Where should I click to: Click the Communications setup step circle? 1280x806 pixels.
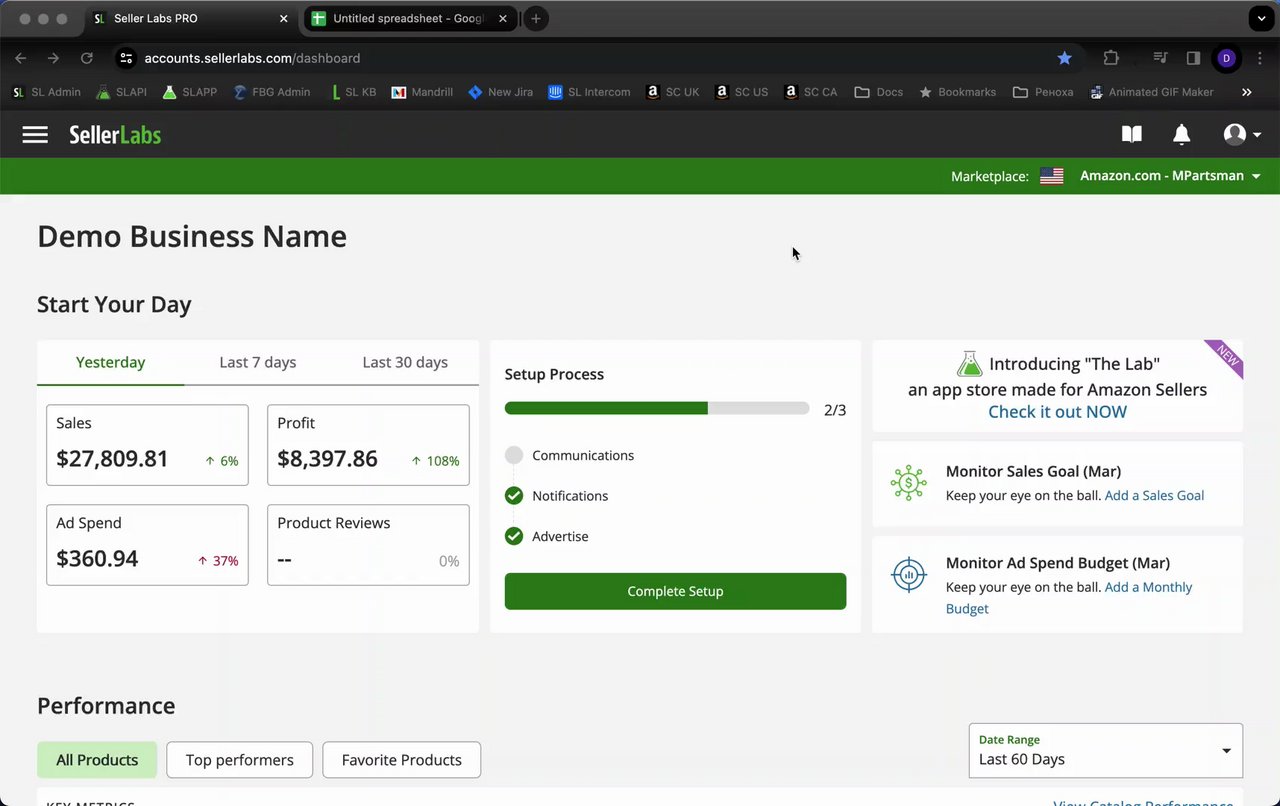coord(514,455)
